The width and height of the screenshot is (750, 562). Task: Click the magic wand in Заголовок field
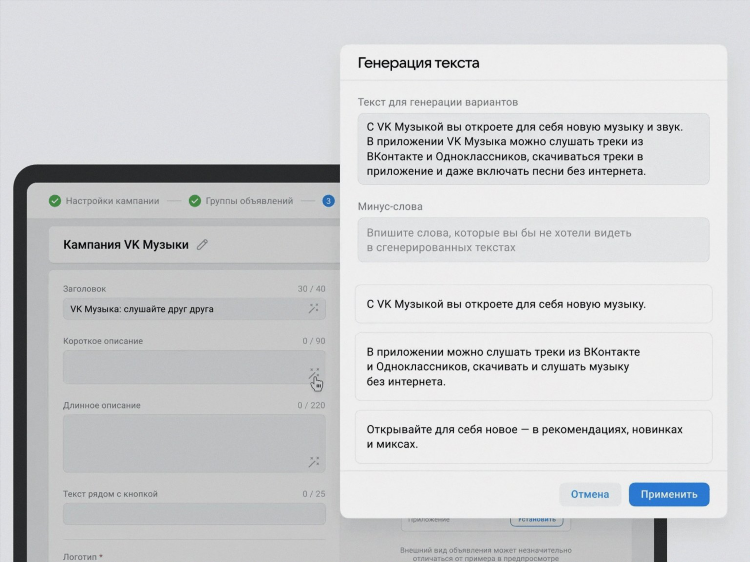click(x=313, y=309)
